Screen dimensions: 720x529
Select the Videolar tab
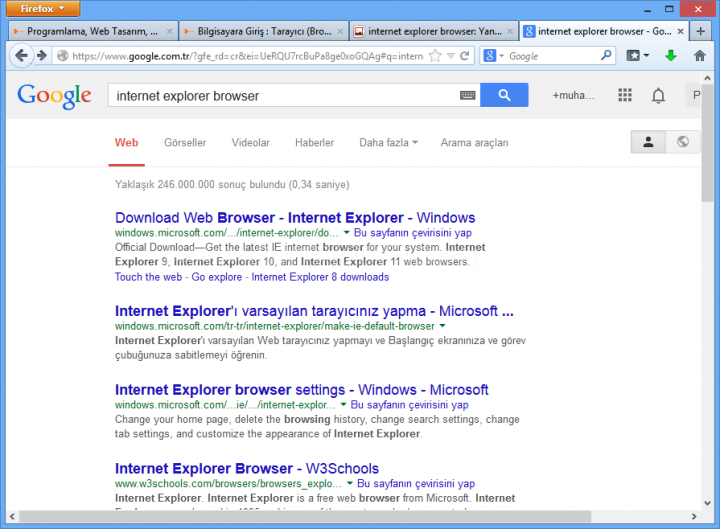(250, 143)
